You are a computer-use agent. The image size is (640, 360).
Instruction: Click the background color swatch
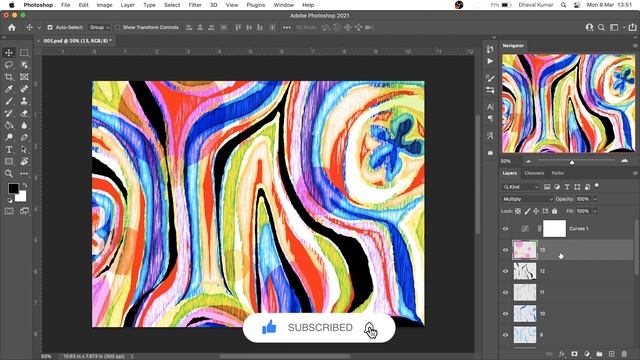tap(21, 197)
